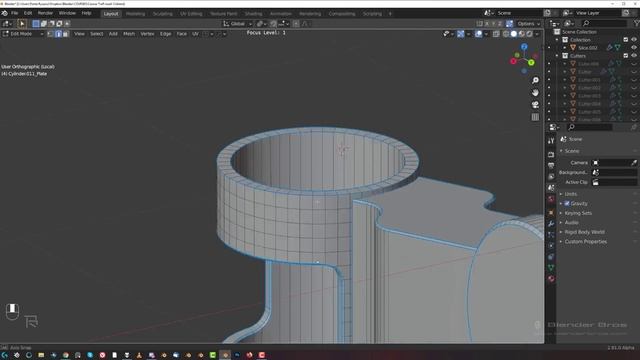Select vertex select mode icon
Viewport: 640px width, 360px height.
[50, 34]
